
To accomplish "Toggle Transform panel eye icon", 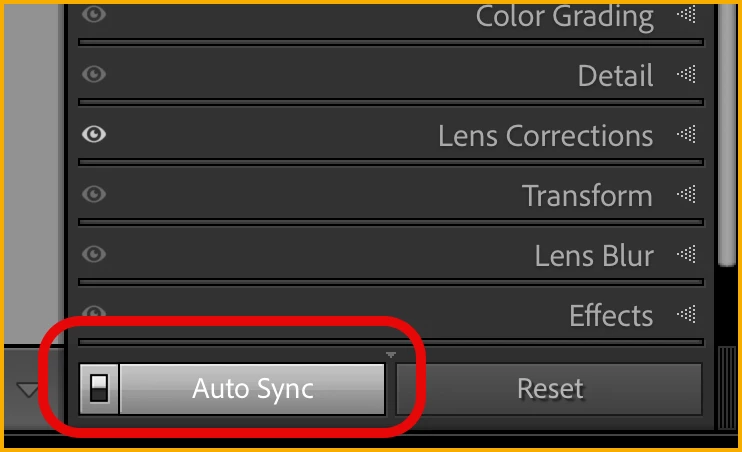I will (94, 194).
